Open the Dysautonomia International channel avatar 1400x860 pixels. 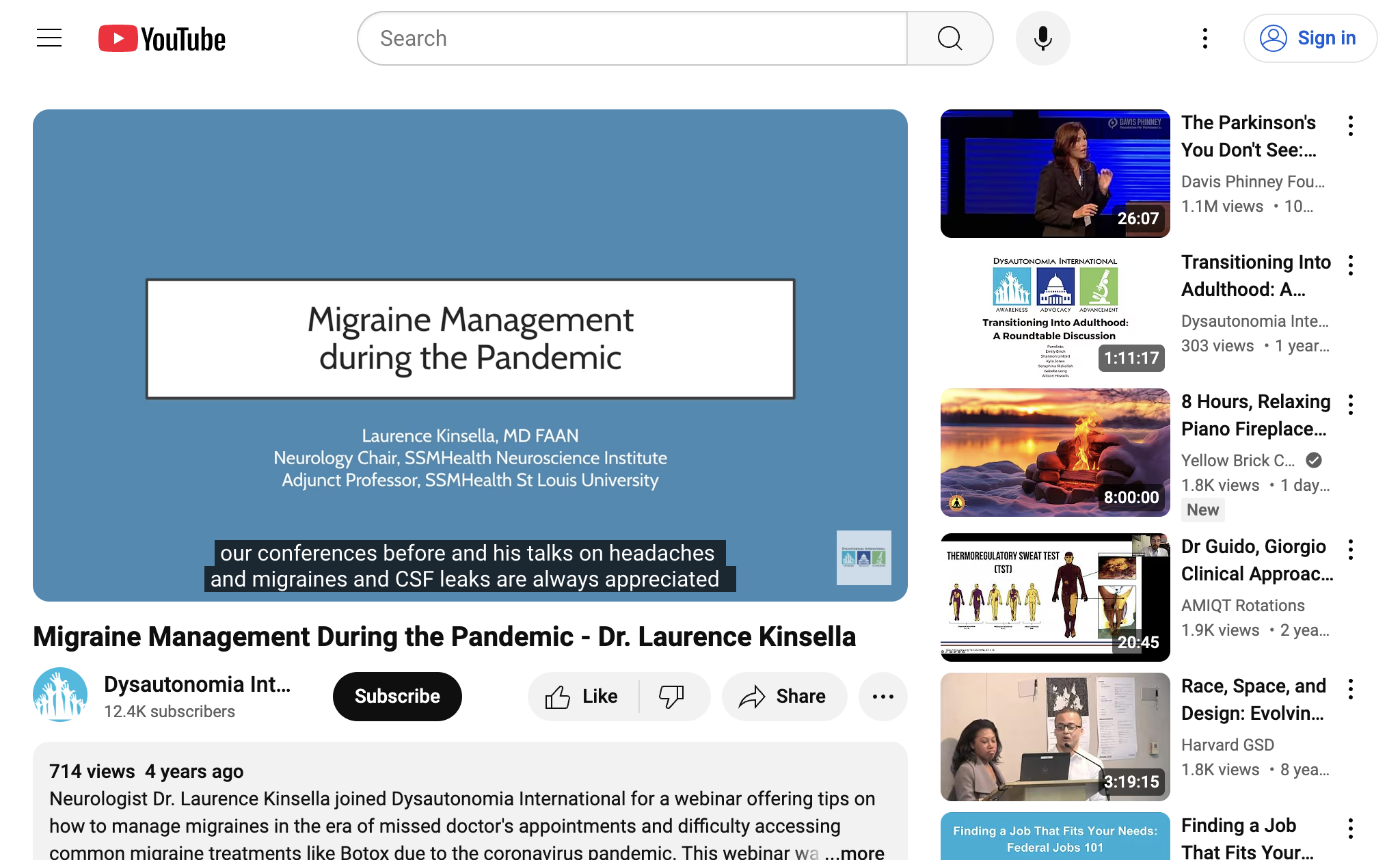(60, 695)
